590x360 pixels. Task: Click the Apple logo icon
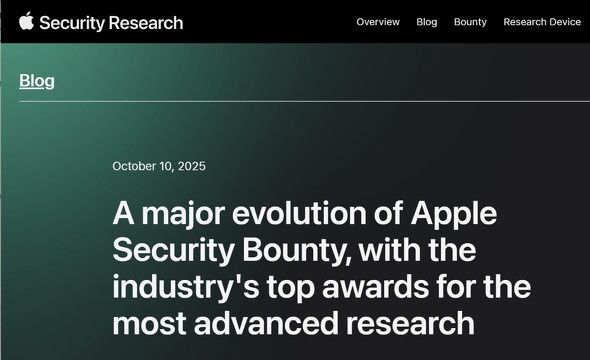coord(26,21)
